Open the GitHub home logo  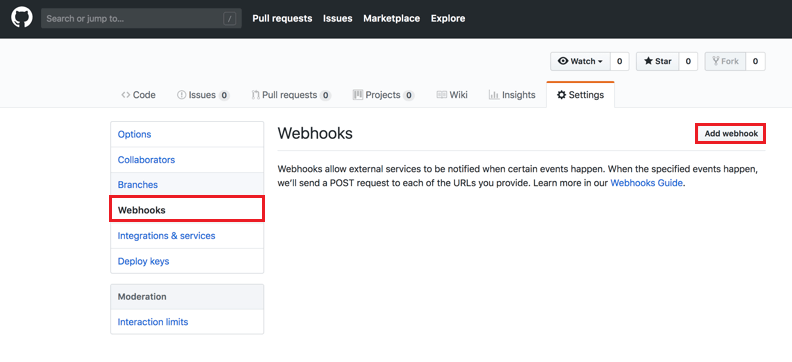click(x=22, y=19)
